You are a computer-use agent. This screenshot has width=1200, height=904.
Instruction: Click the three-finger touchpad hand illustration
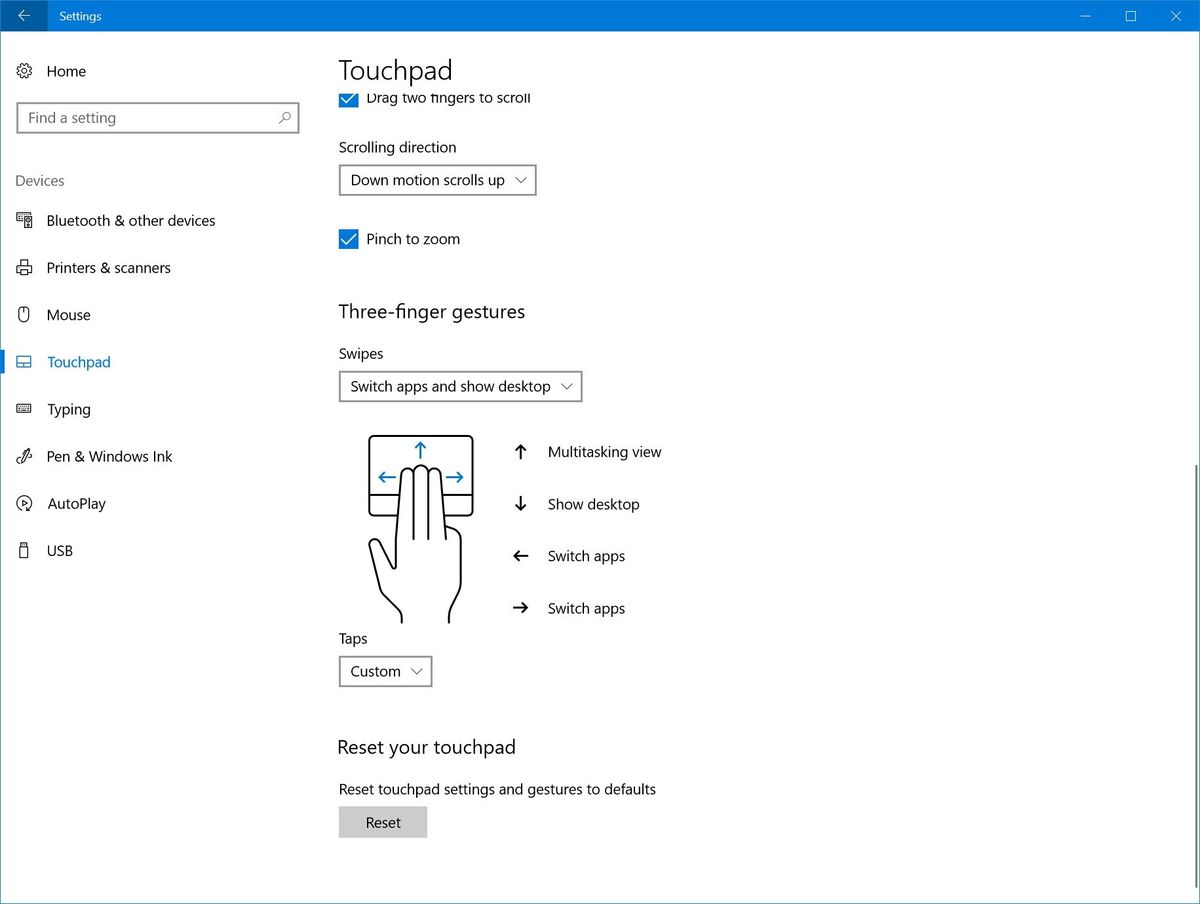click(420, 528)
